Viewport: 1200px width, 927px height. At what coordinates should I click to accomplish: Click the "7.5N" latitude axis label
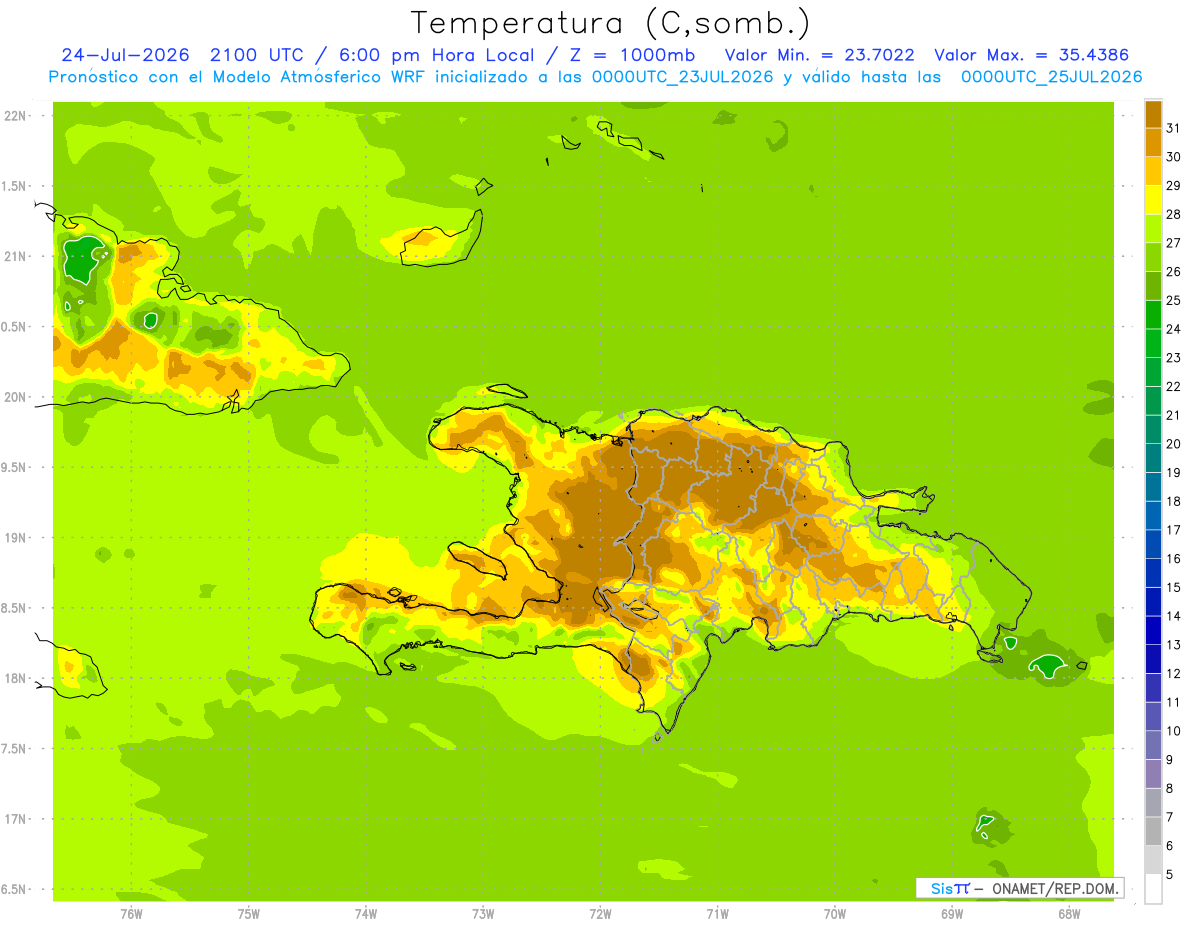coord(13,748)
